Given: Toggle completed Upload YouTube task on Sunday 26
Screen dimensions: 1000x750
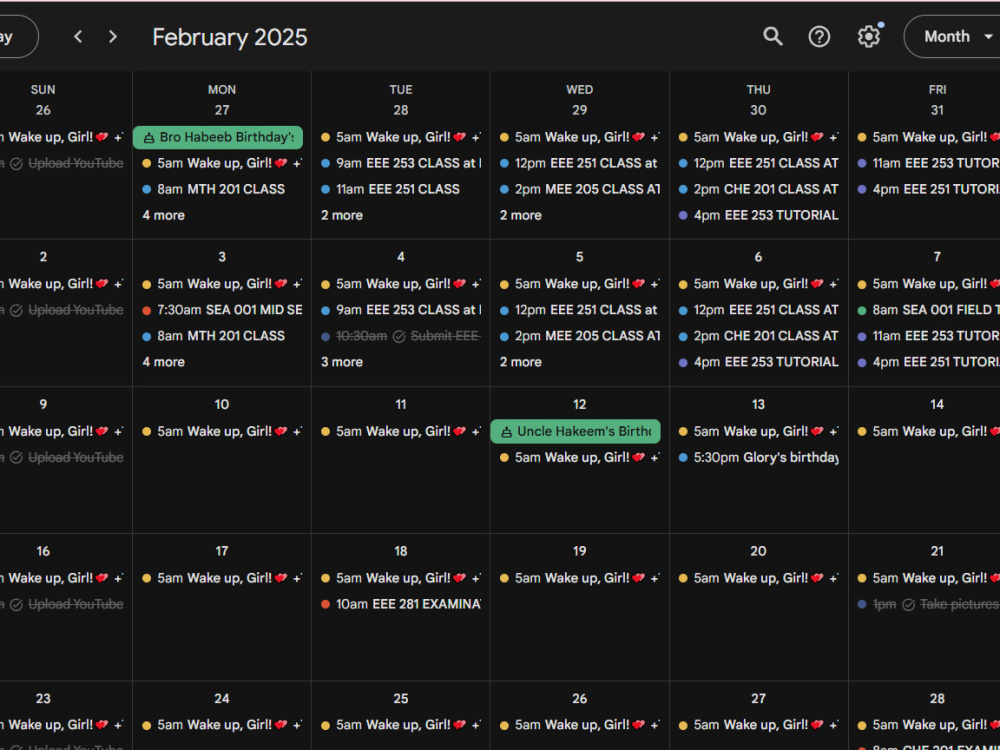Looking at the screenshot, I should [17, 164].
